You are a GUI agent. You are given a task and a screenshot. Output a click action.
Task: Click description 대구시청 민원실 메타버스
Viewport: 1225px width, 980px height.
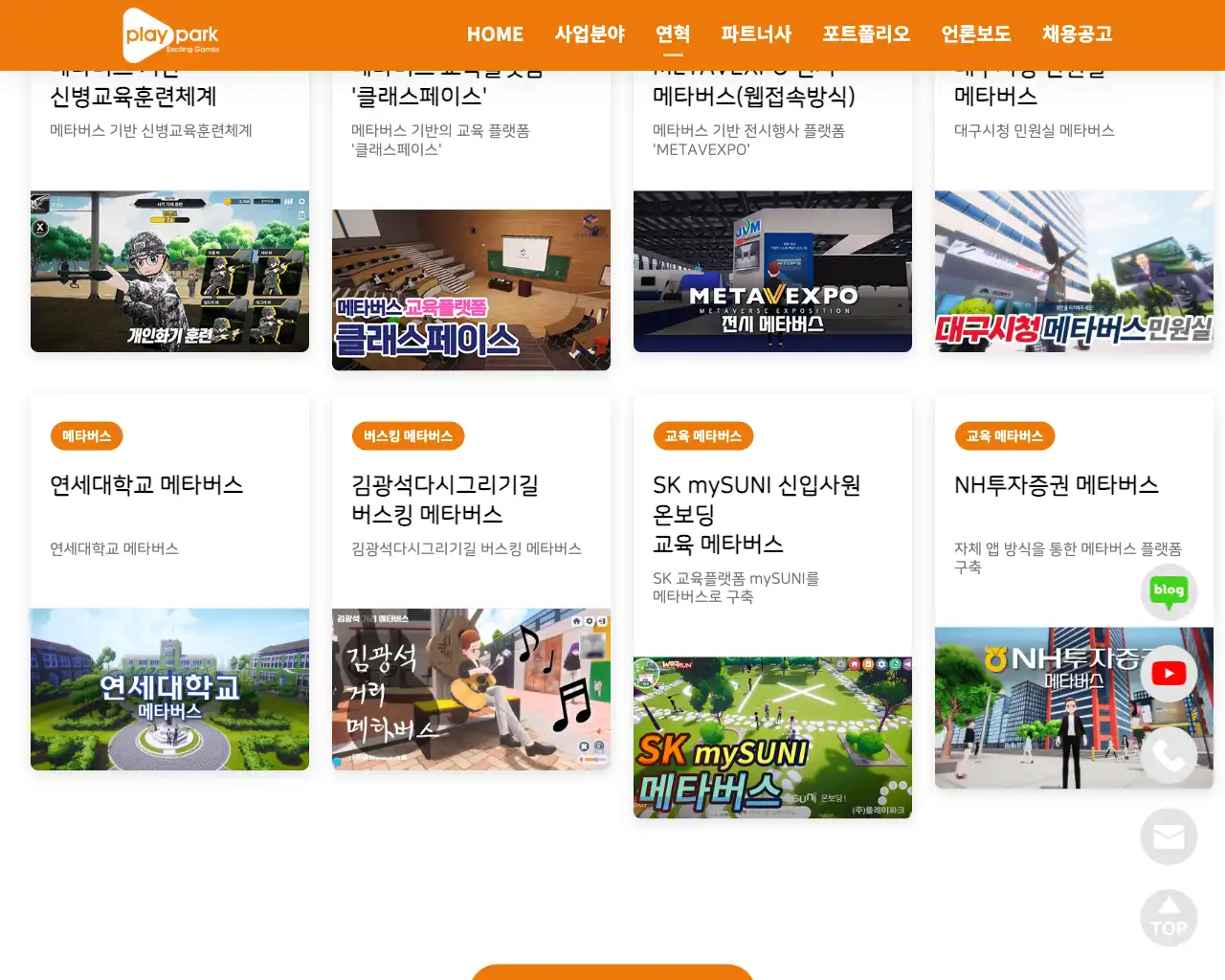tap(1035, 131)
